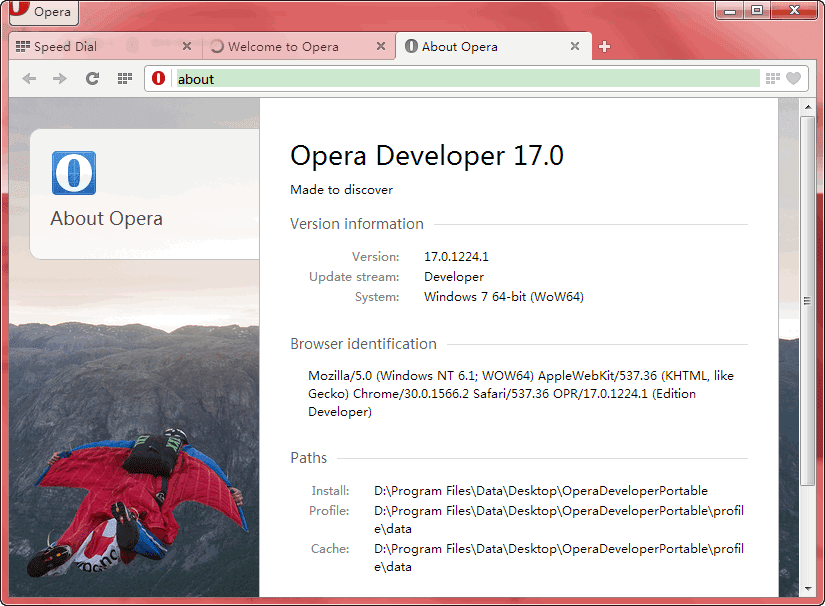
Task: Click the forward navigation arrow
Action: click(57, 78)
